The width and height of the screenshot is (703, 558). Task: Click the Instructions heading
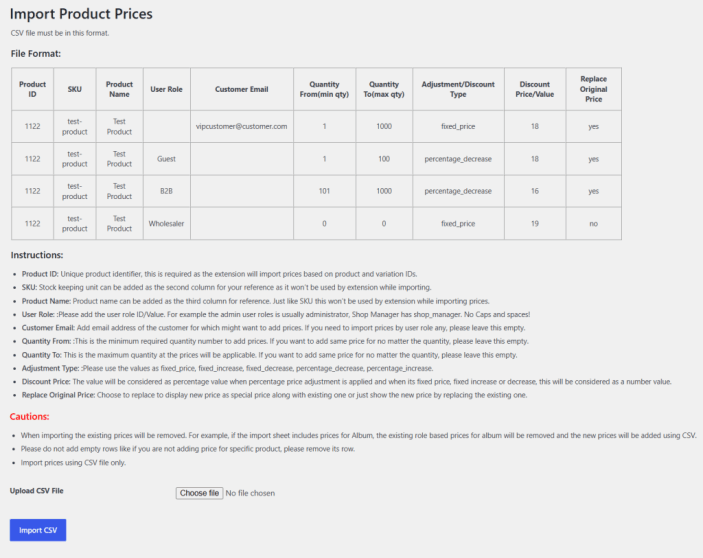[37, 255]
